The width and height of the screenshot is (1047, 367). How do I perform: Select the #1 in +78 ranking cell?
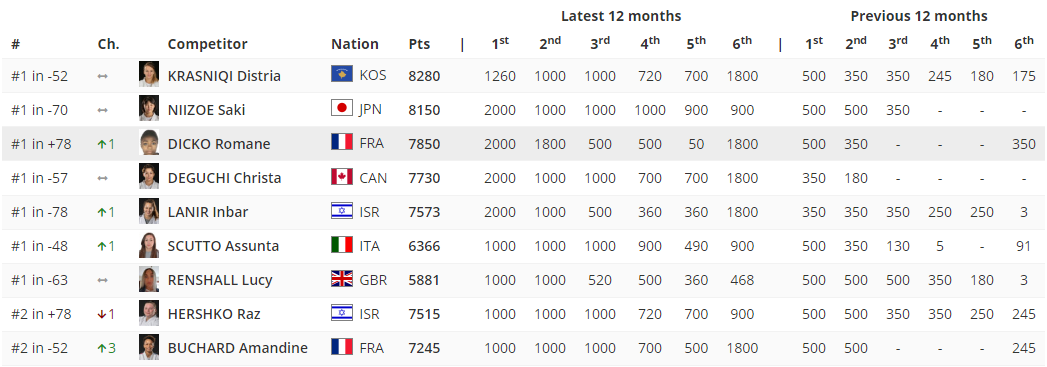tap(41, 144)
